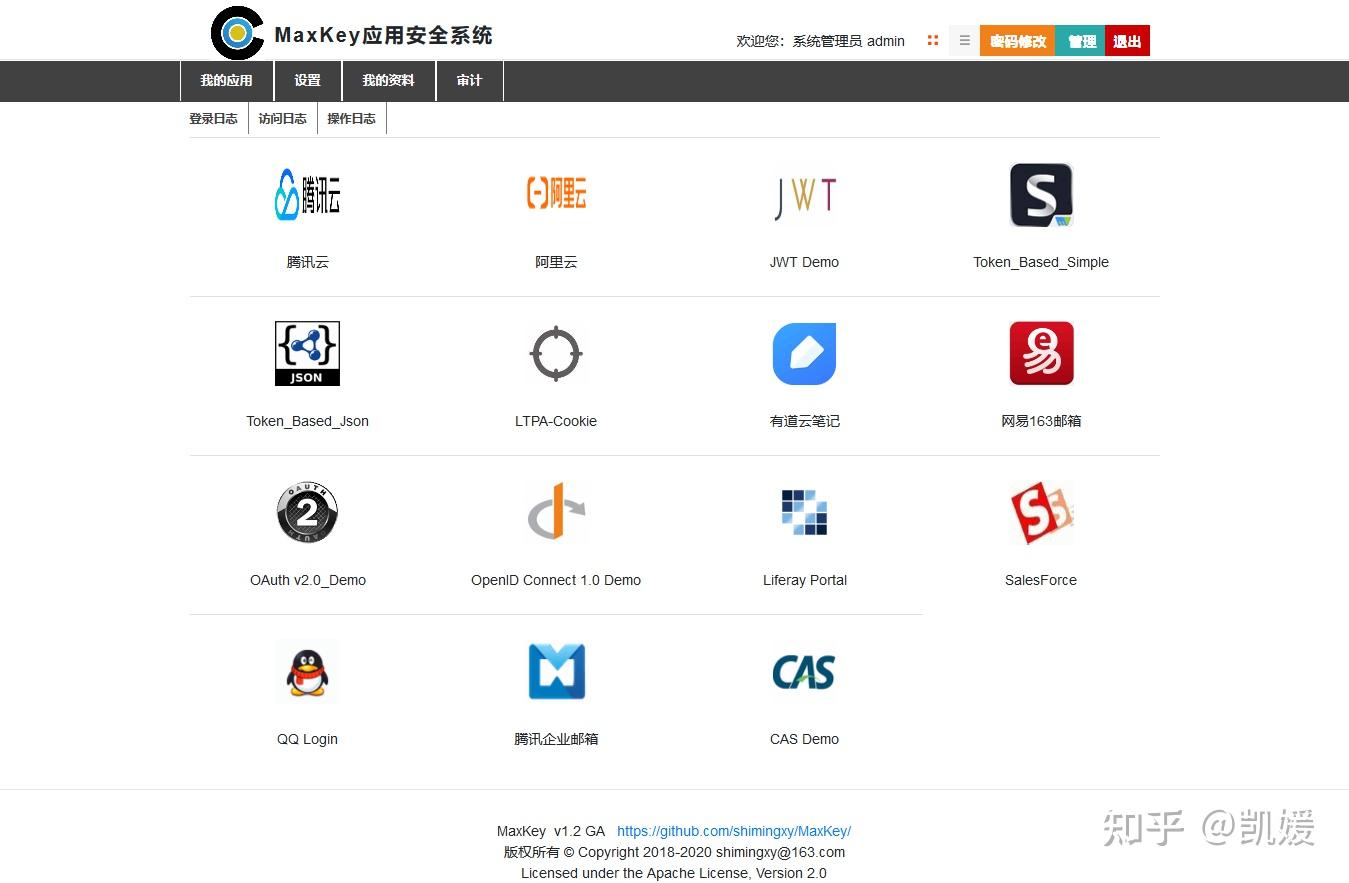
Task: Switch to list view layout
Action: coord(964,40)
